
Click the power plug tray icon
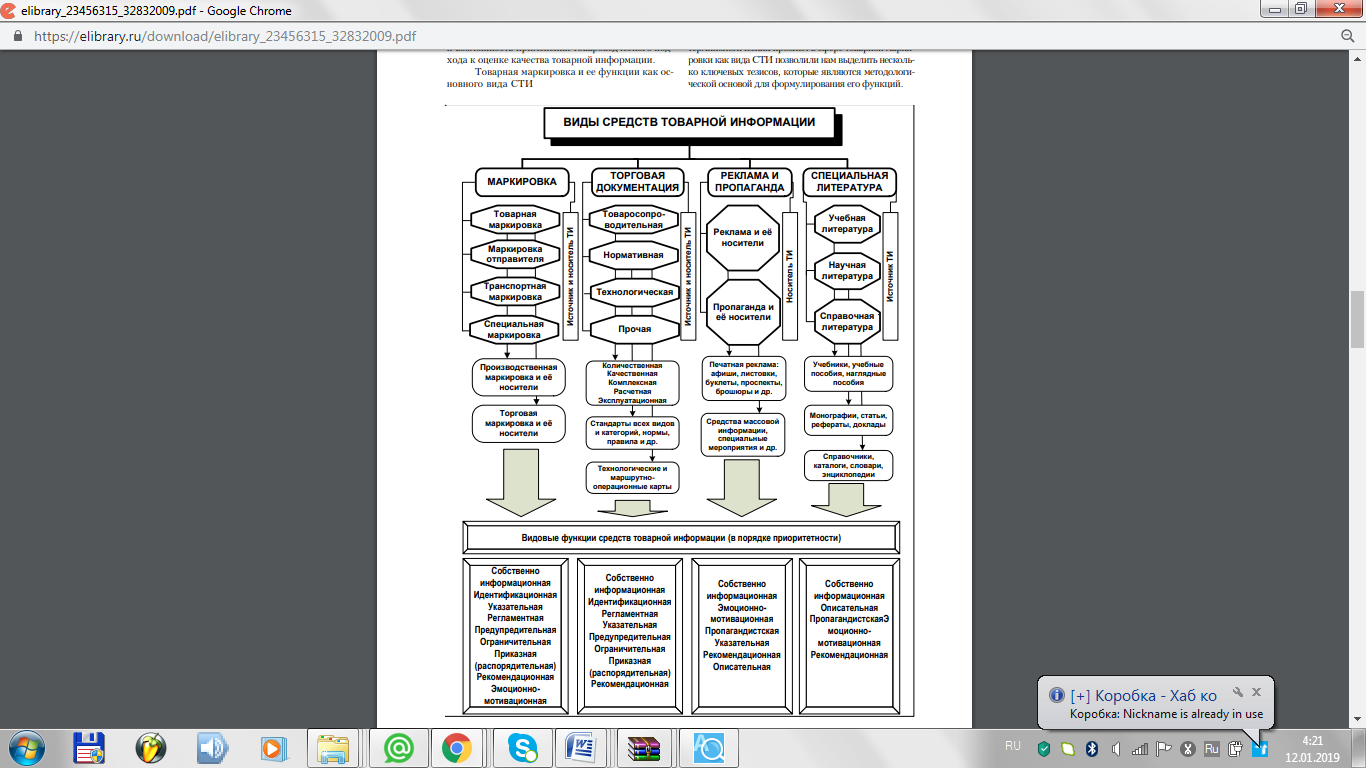pyautogui.click(x=1235, y=748)
